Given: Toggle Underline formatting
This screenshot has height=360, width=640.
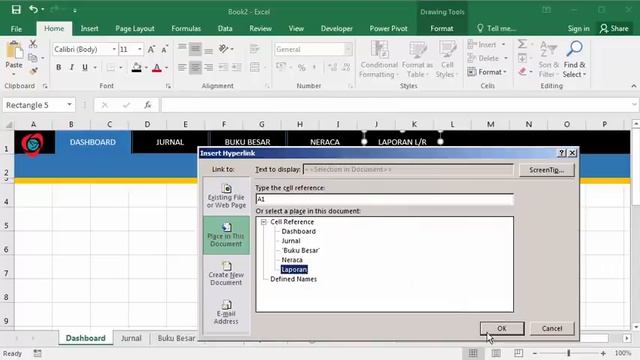Looking at the screenshot, I should (x=85, y=67).
